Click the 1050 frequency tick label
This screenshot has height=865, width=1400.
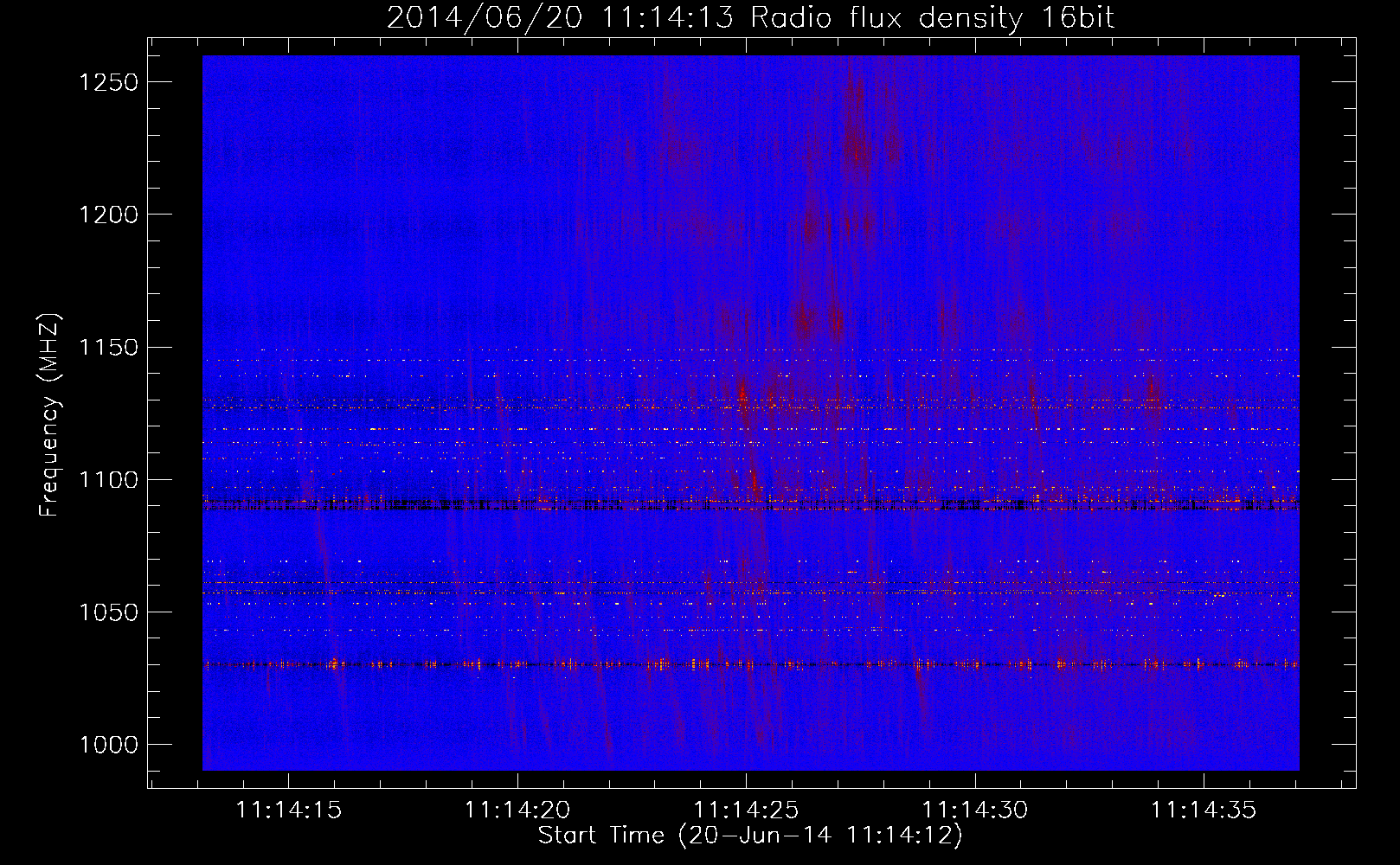pyautogui.click(x=108, y=612)
